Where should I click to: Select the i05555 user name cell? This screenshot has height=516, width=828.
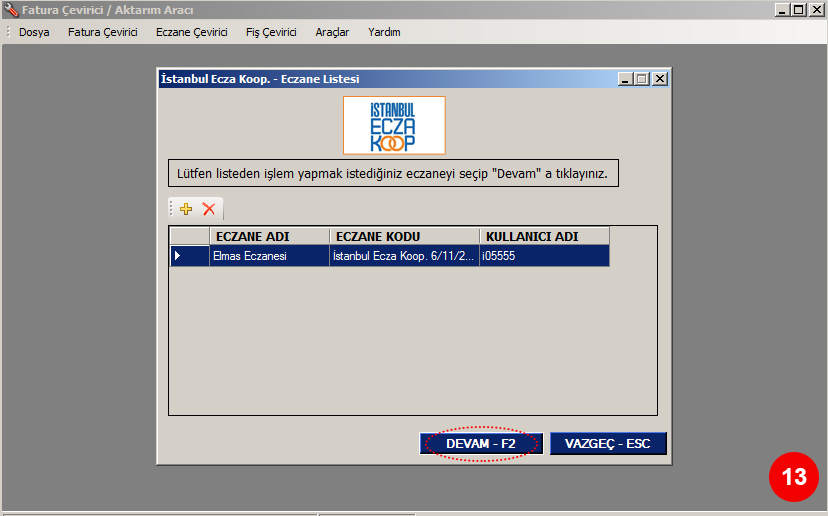544,256
